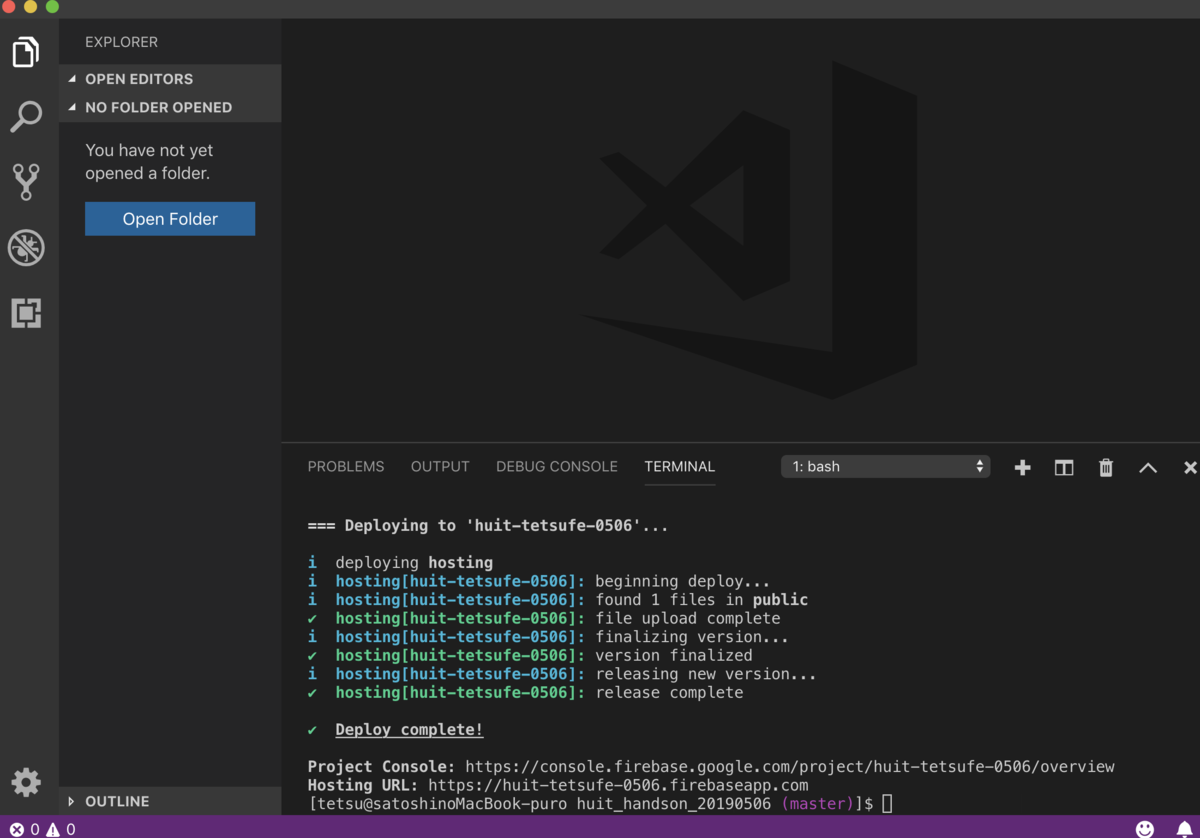The width and height of the screenshot is (1200, 838).
Task: Switch to the Output tab
Action: coord(440,467)
